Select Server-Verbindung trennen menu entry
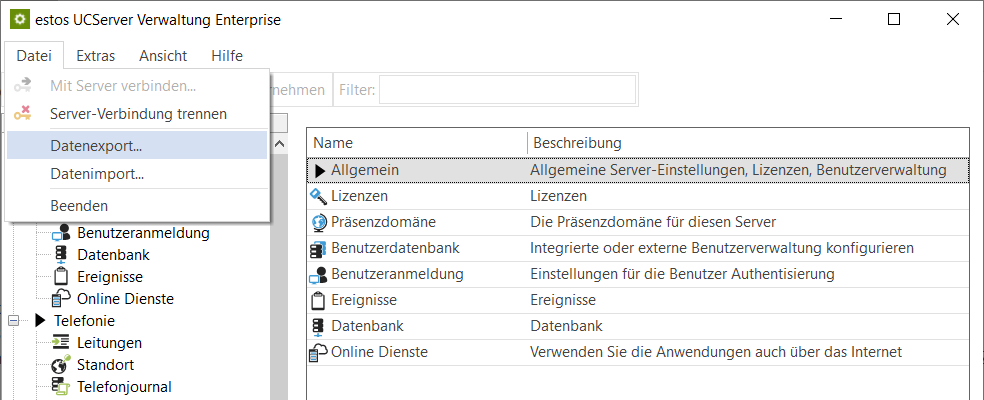The width and height of the screenshot is (984, 400). (x=138, y=114)
